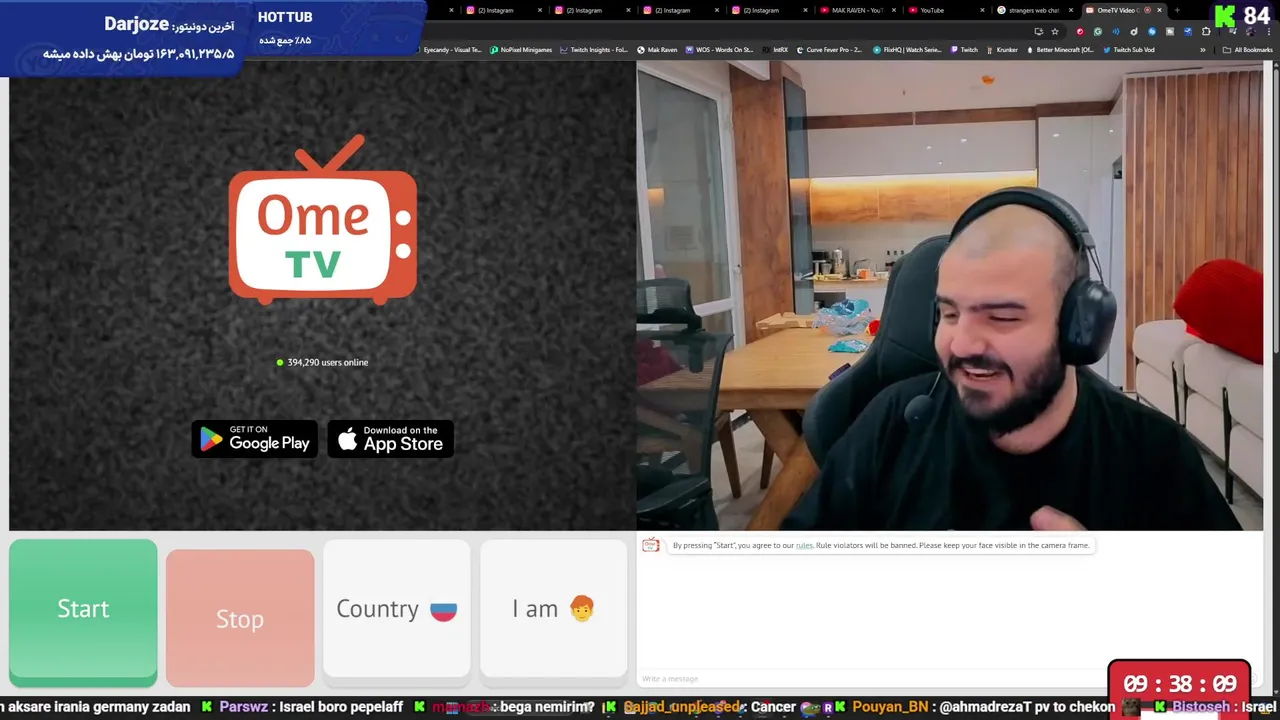Click the Russian flag icon on Country

[x=443, y=610]
